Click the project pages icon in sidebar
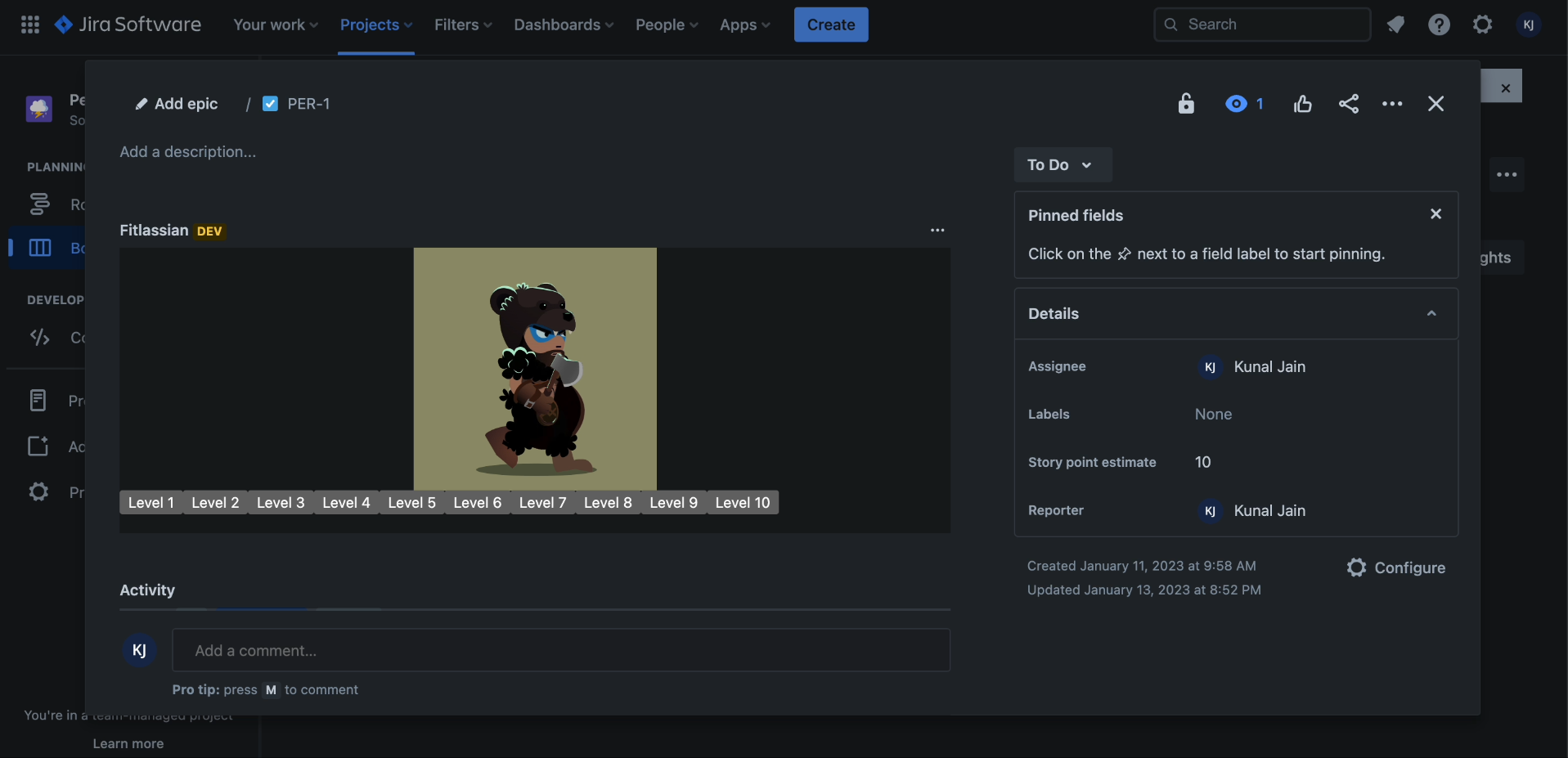 click(38, 400)
